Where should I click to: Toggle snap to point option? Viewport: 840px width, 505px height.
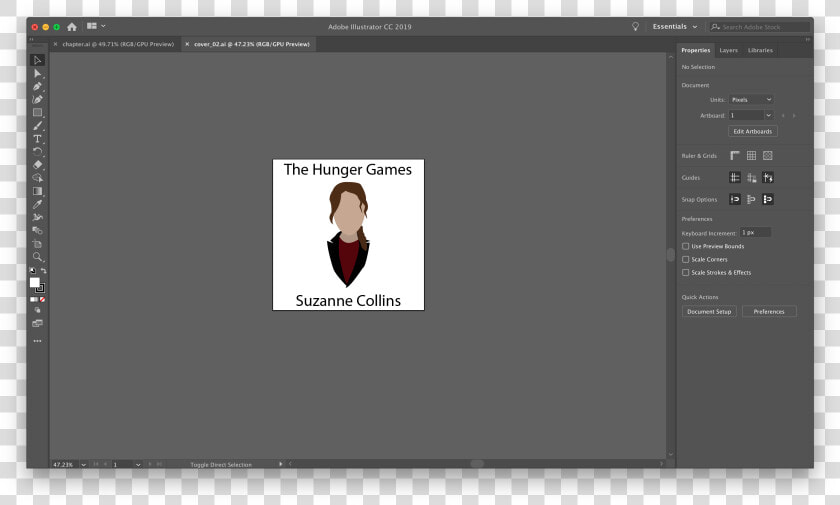click(x=735, y=199)
